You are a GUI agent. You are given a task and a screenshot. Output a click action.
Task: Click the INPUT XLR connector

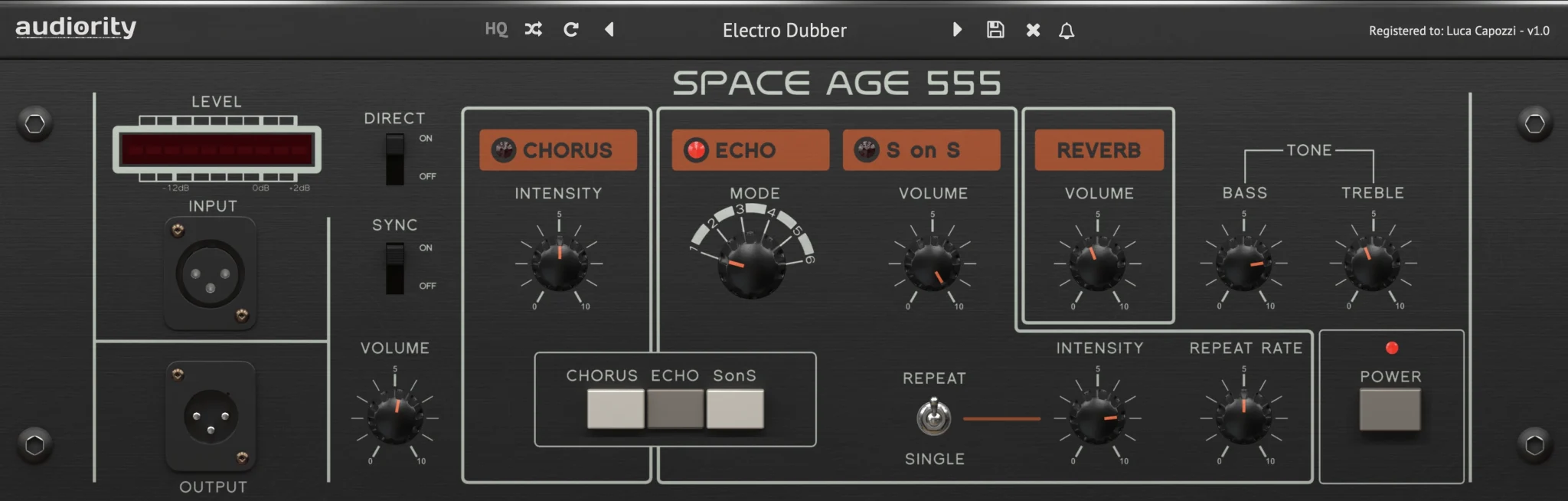pos(211,273)
